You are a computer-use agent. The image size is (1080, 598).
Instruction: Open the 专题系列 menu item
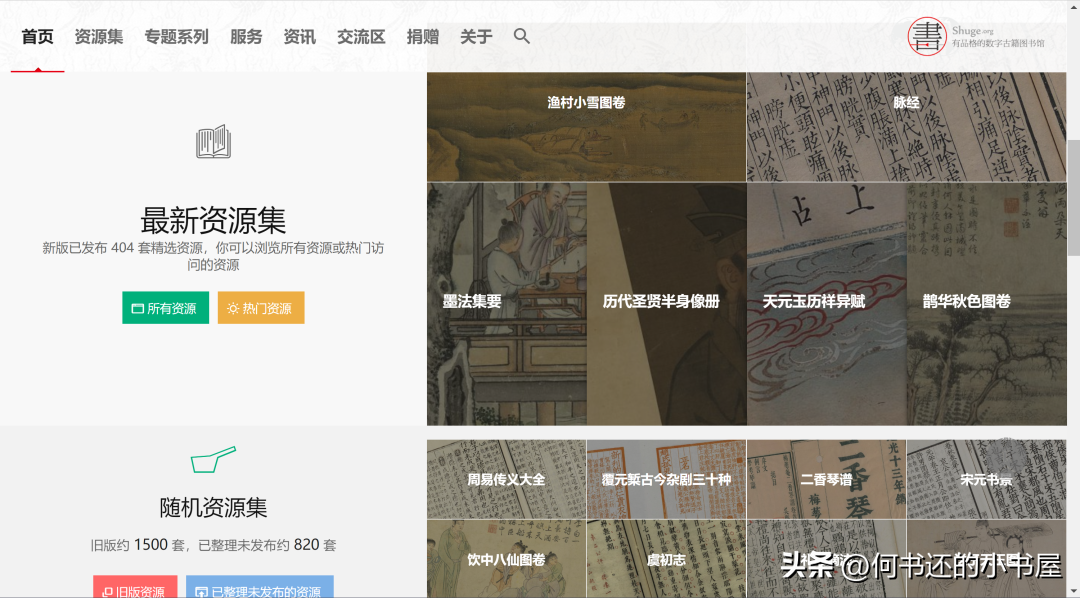pos(176,37)
